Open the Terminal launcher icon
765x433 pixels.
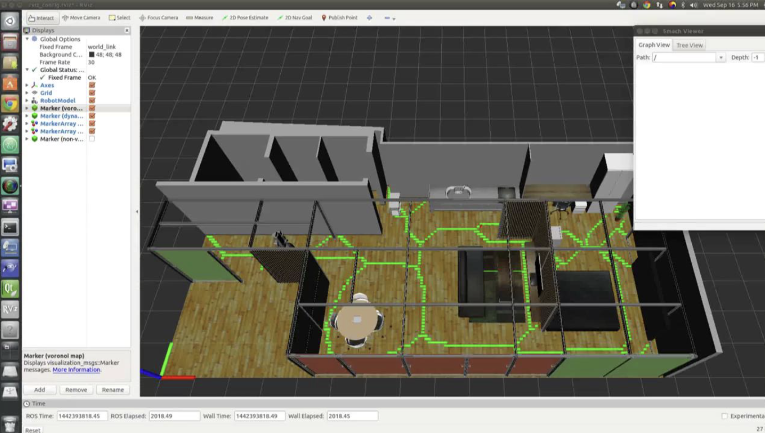(10, 227)
